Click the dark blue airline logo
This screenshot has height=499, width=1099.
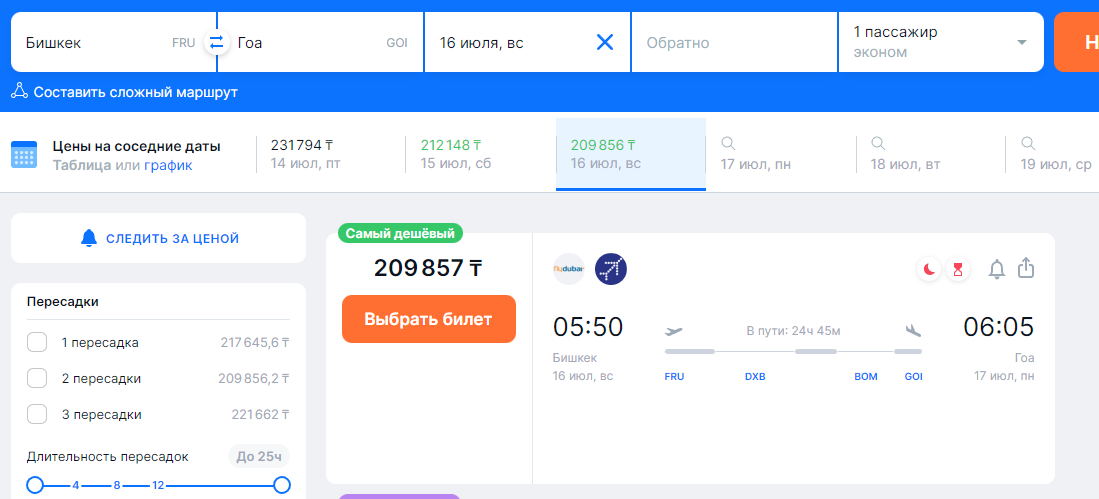610,269
